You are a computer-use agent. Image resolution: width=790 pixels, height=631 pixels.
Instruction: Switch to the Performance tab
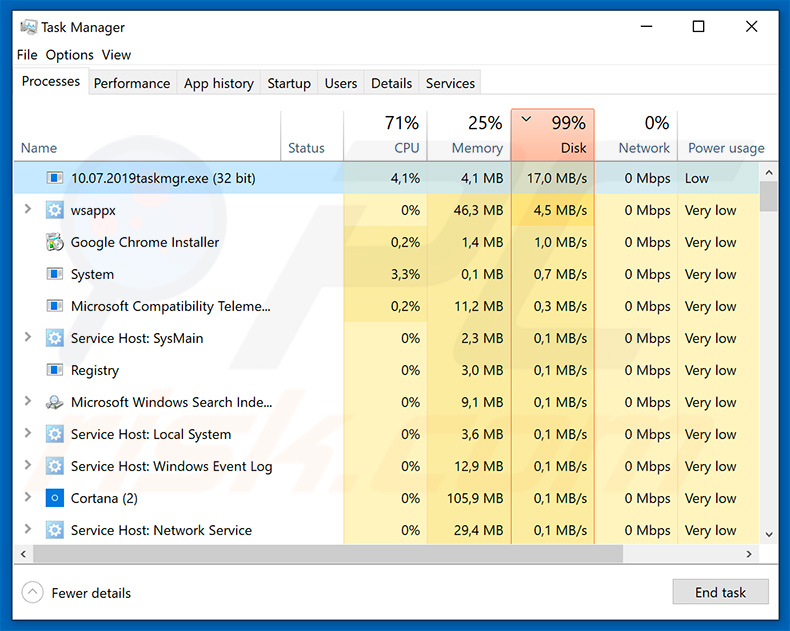click(x=132, y=83)
